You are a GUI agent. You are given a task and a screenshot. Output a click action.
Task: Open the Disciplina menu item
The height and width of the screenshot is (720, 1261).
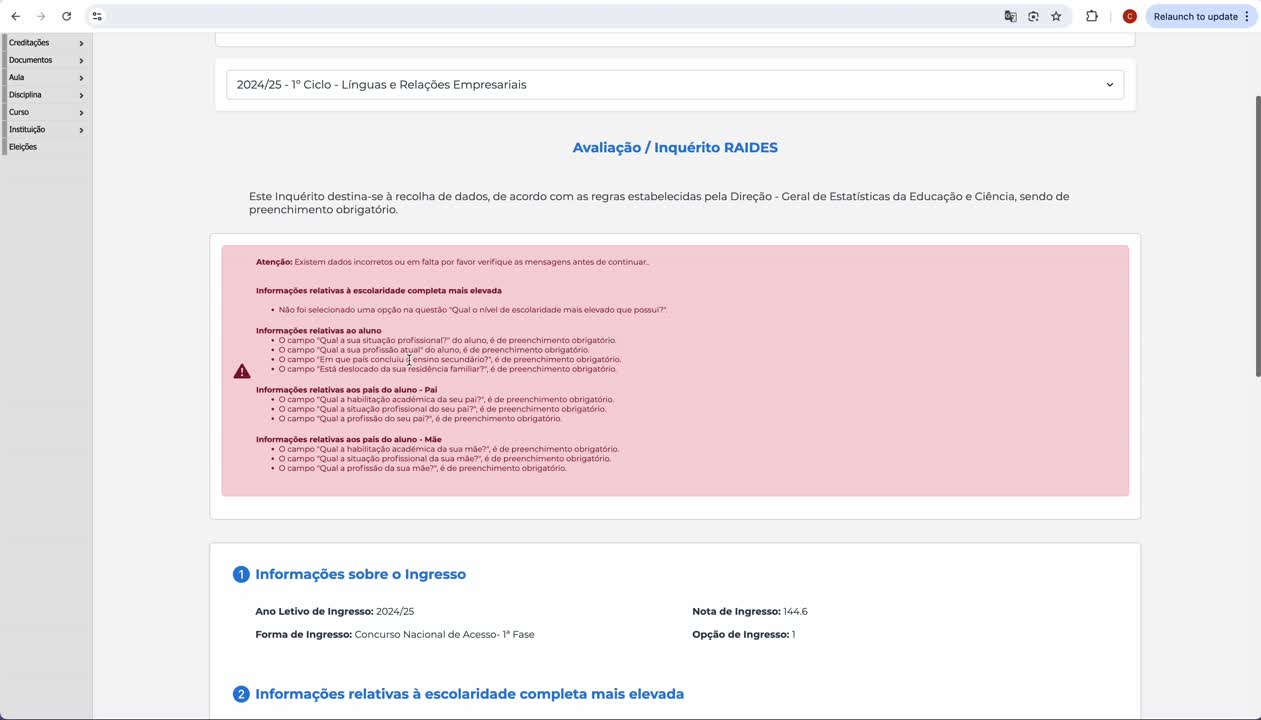tap(26, 95)
